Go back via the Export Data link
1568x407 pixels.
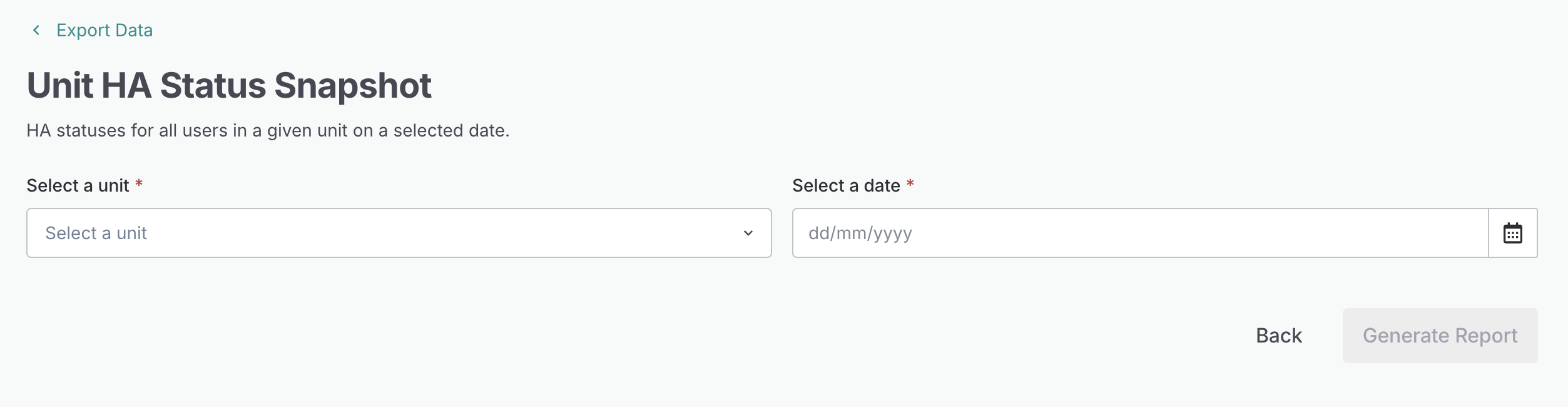(104, 30)
